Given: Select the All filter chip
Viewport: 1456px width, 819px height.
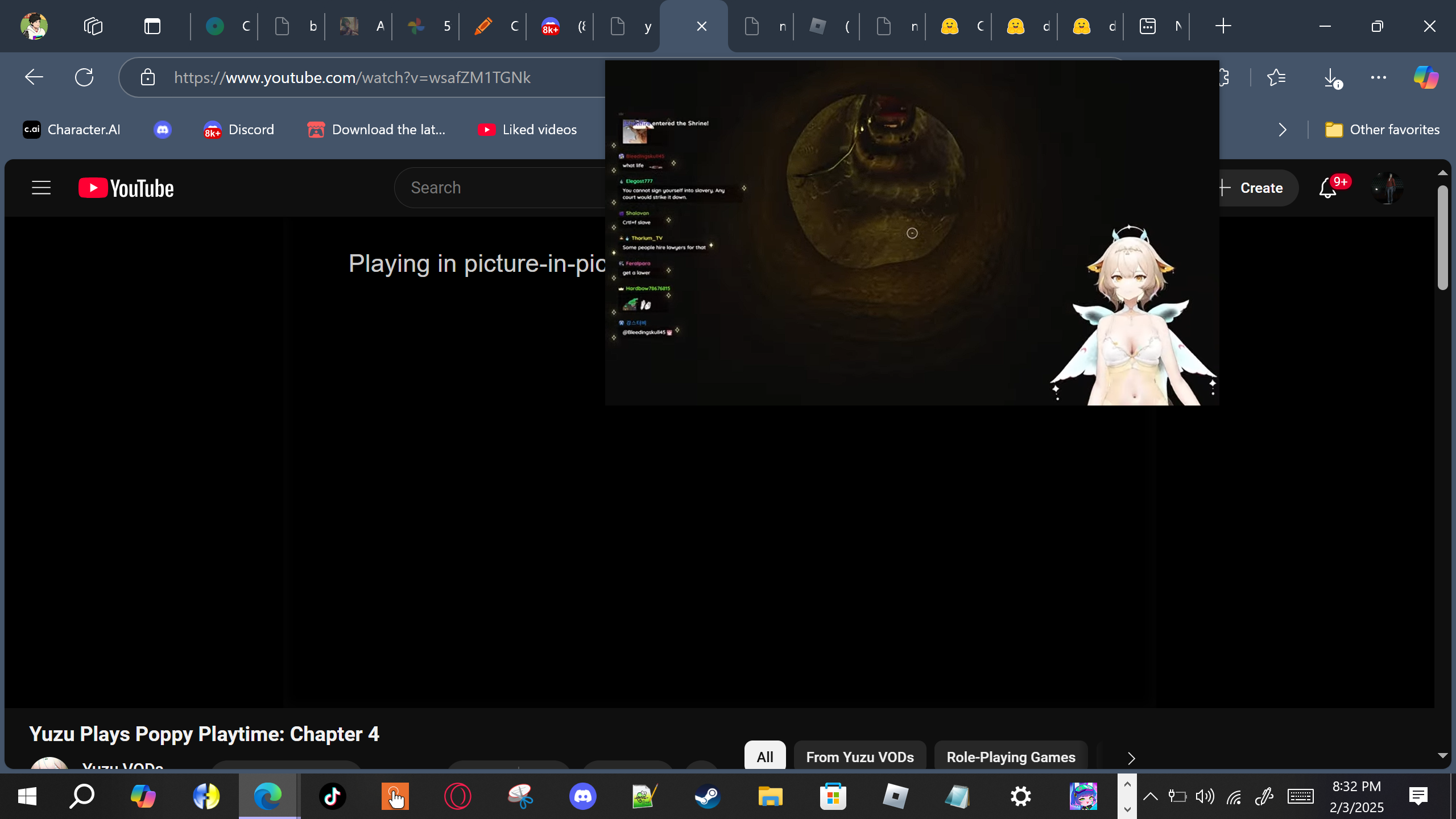Looking at the screenshot, I should coord(765,757).
